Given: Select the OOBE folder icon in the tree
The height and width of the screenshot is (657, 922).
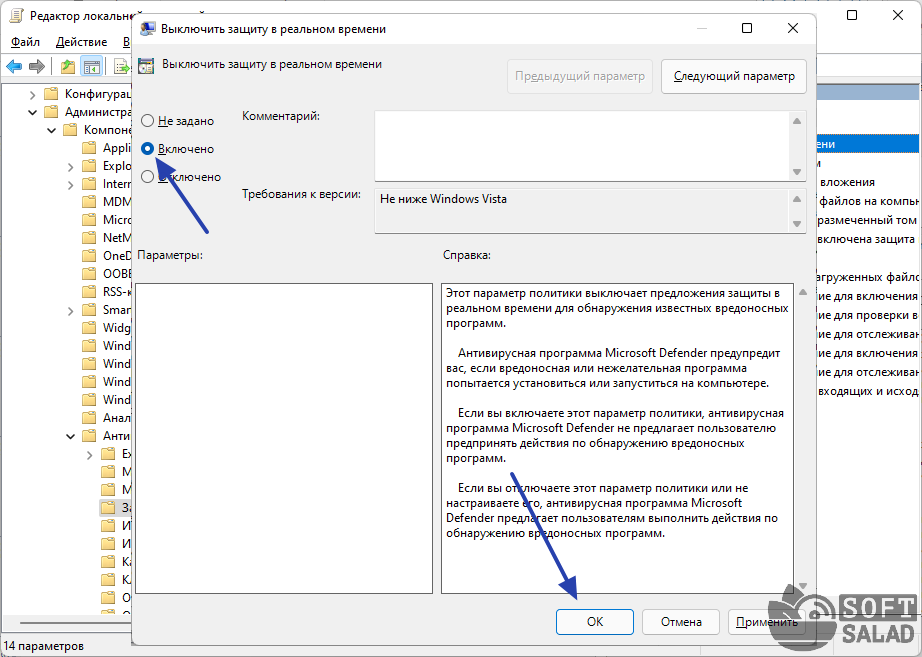Looking at the screenshot, I should point(89,274).
